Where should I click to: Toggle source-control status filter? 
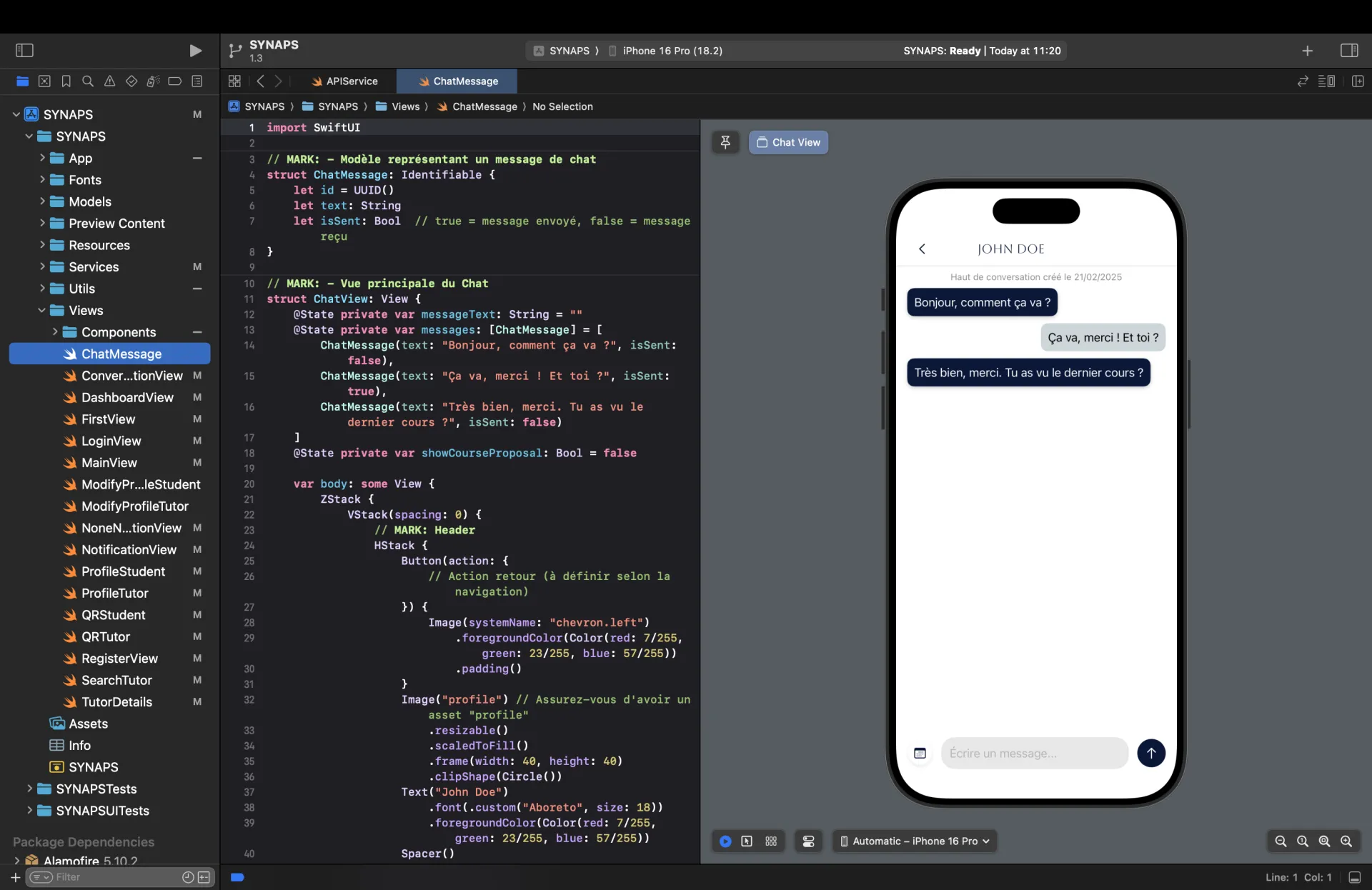click(204, 877)
